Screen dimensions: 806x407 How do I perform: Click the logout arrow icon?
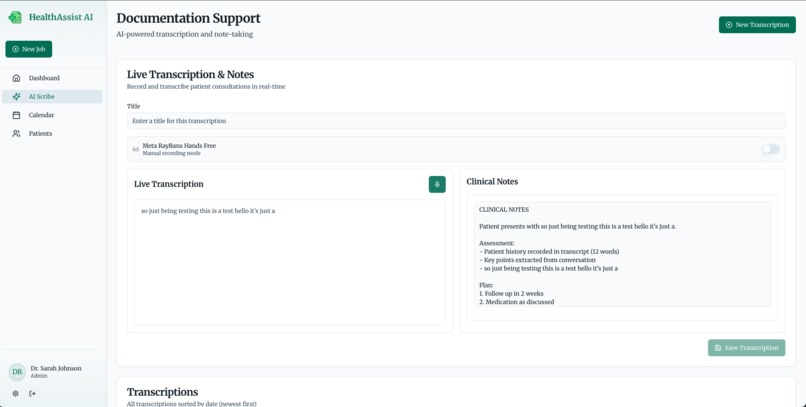tap(32, 394)
